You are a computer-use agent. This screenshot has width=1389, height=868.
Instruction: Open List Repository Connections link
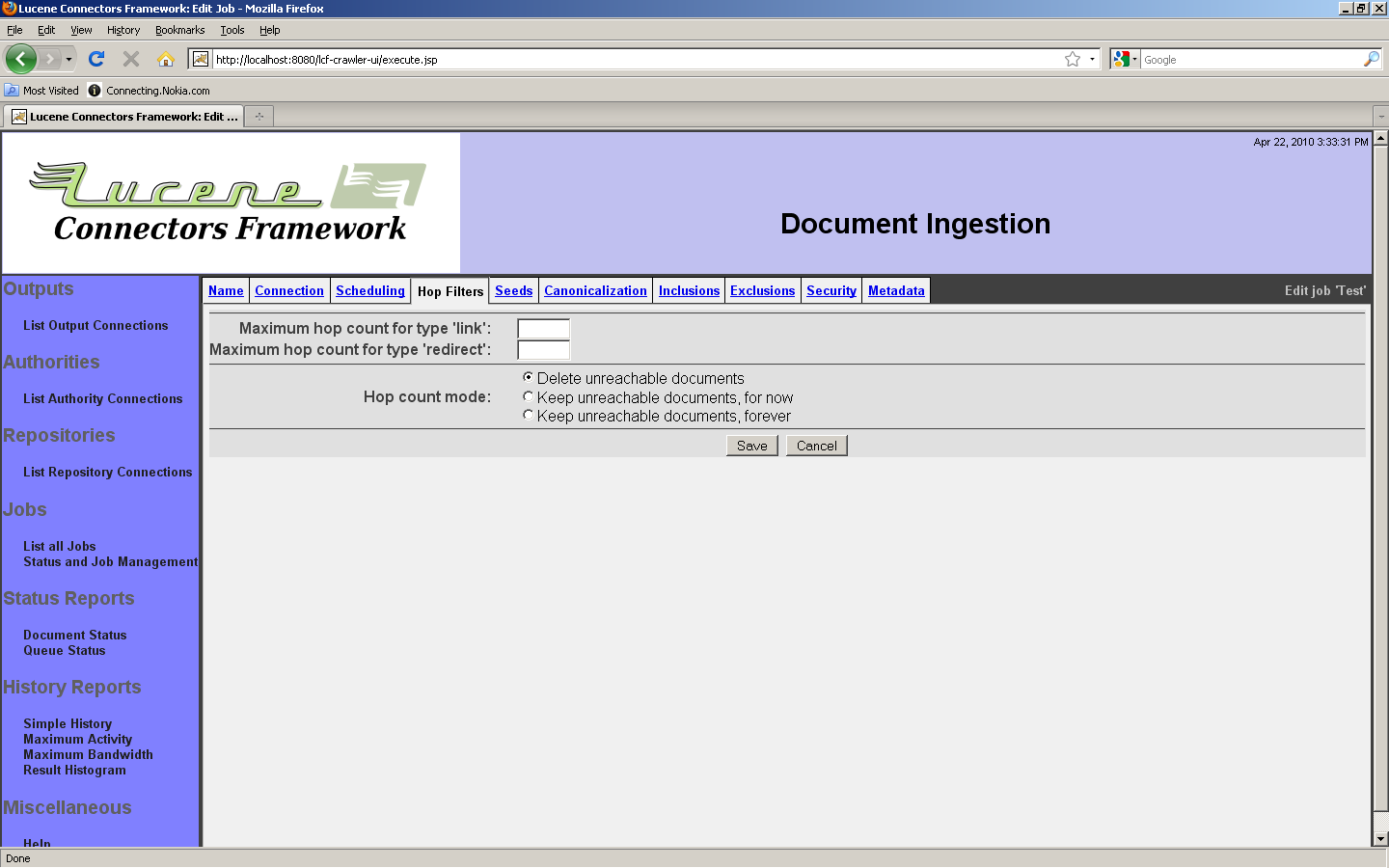pos(108,472)
